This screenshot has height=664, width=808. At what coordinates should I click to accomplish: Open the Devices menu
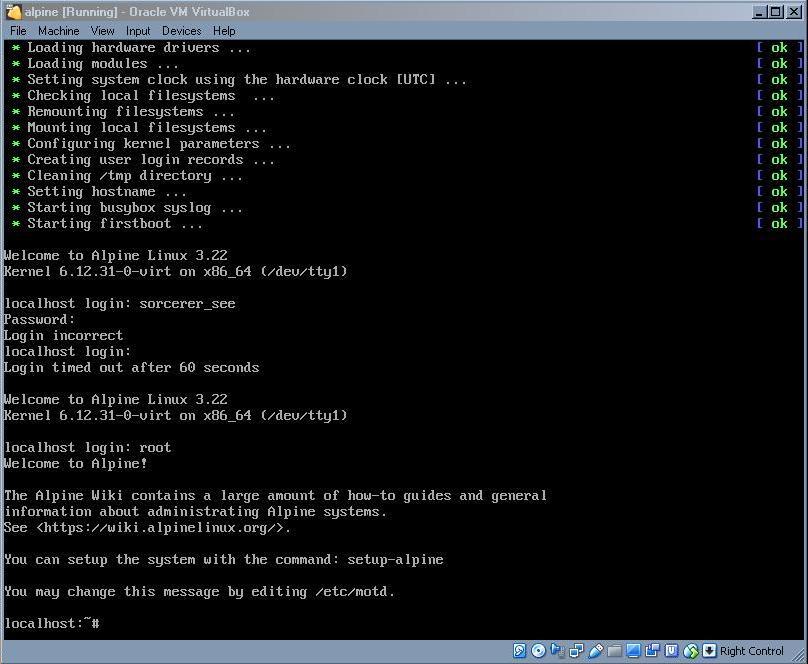pos(181,31)
